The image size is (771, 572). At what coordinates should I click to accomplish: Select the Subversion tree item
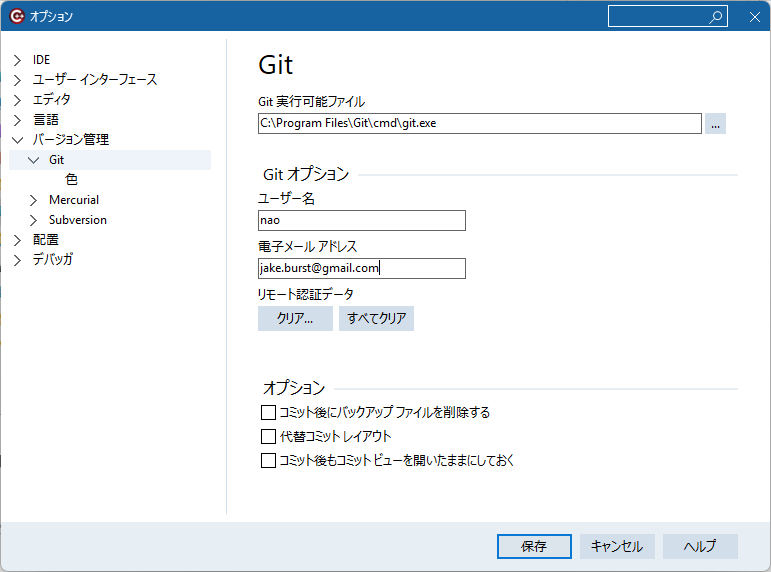(x=78, y=220)
